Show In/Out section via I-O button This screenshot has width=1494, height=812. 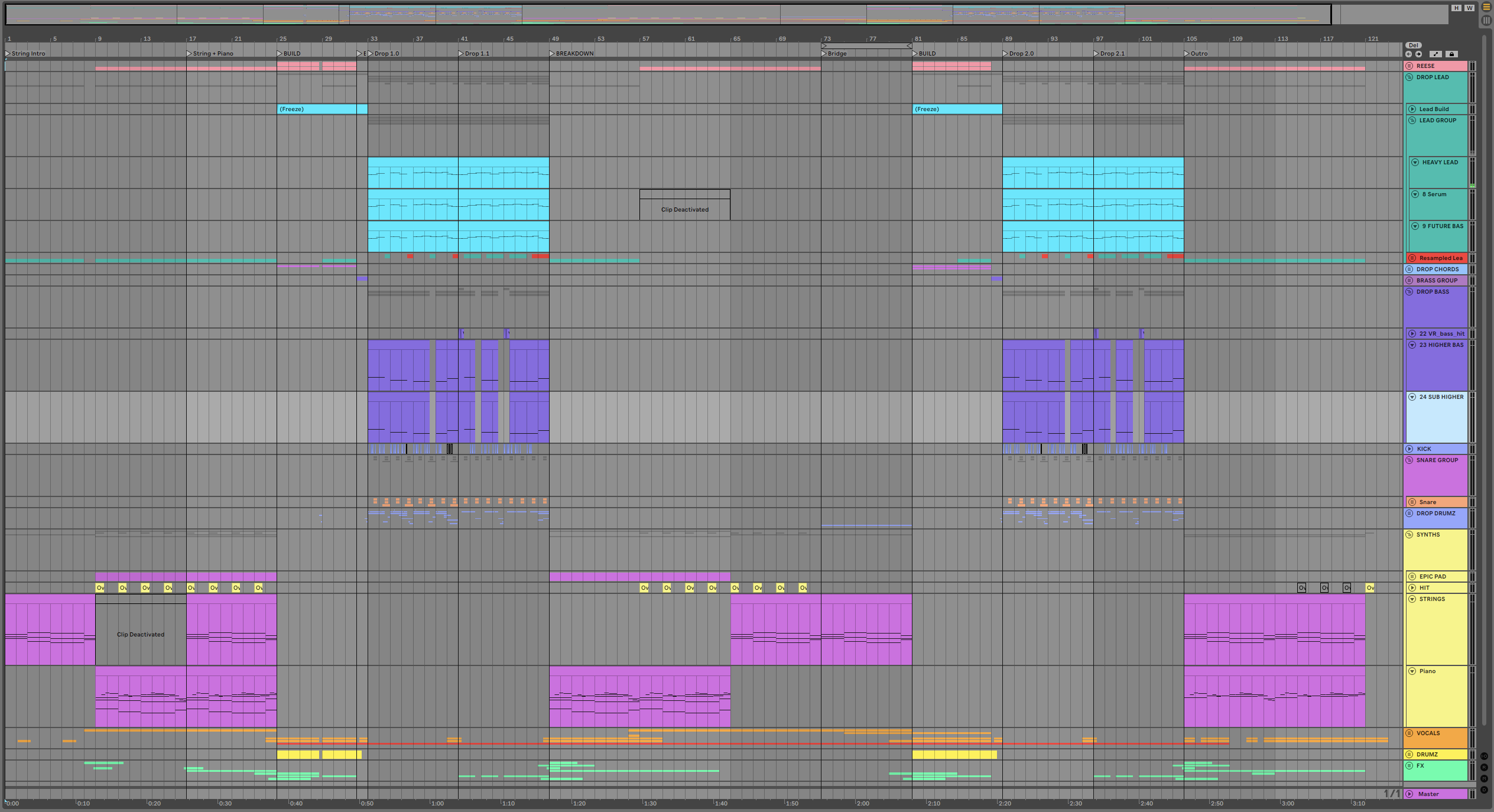coord(1484,756)
